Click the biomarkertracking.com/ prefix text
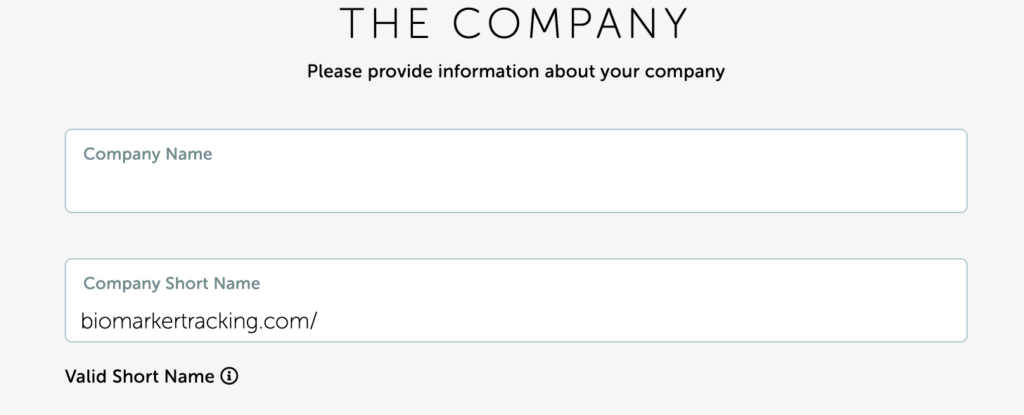The width and height of the screenshot is (1024, 415). (199, 320)
